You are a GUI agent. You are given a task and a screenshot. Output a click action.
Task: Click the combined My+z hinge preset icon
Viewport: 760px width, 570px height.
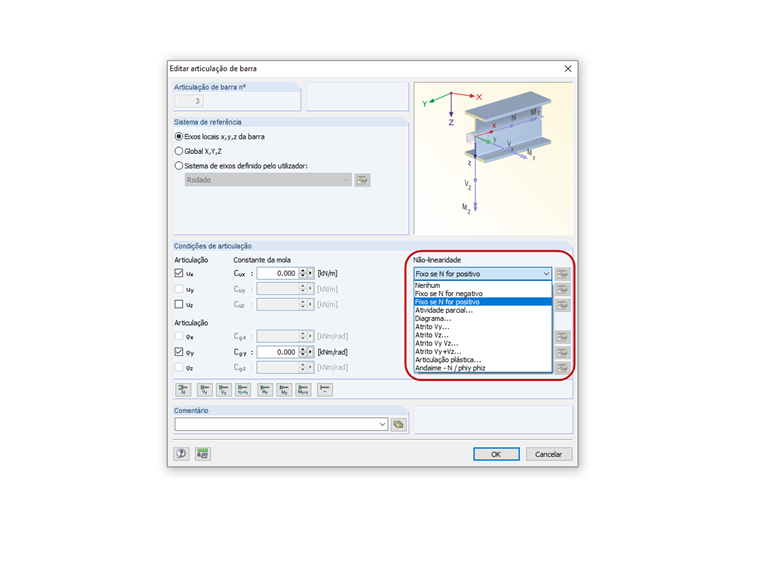point(303,389)
